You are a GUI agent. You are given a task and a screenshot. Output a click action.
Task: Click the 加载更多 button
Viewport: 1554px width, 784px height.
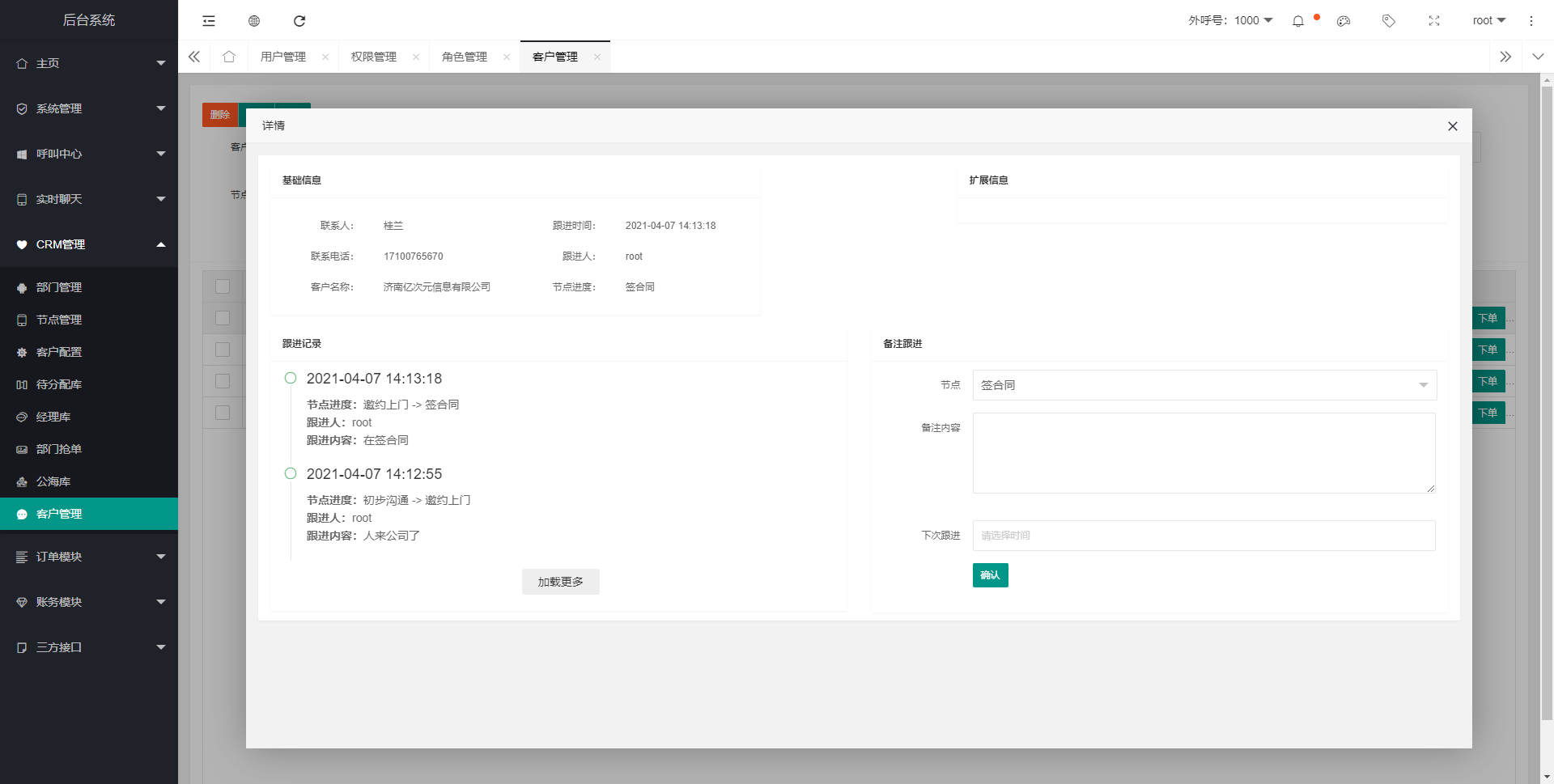(560, 582)
